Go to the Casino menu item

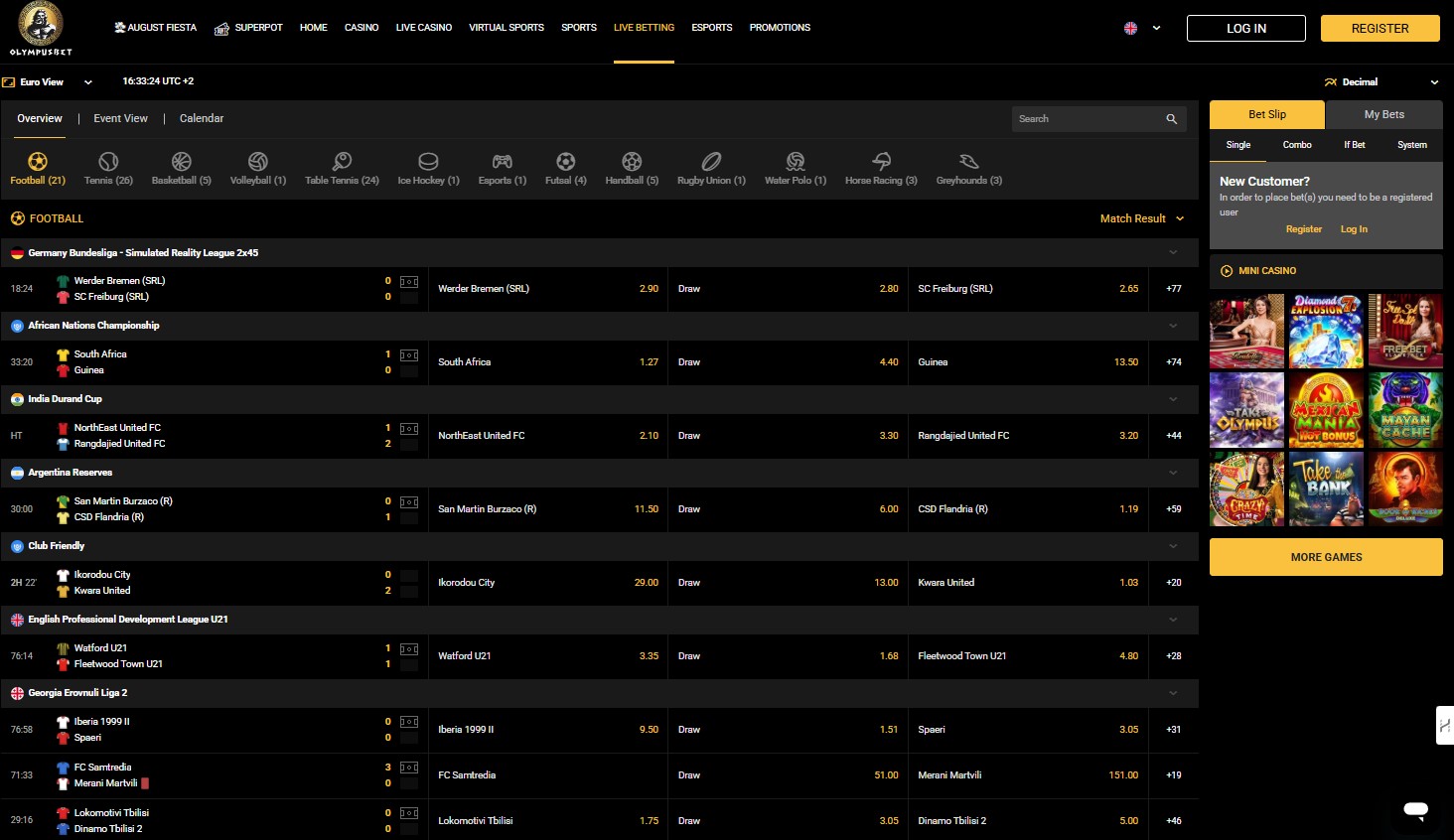[362, 28]
